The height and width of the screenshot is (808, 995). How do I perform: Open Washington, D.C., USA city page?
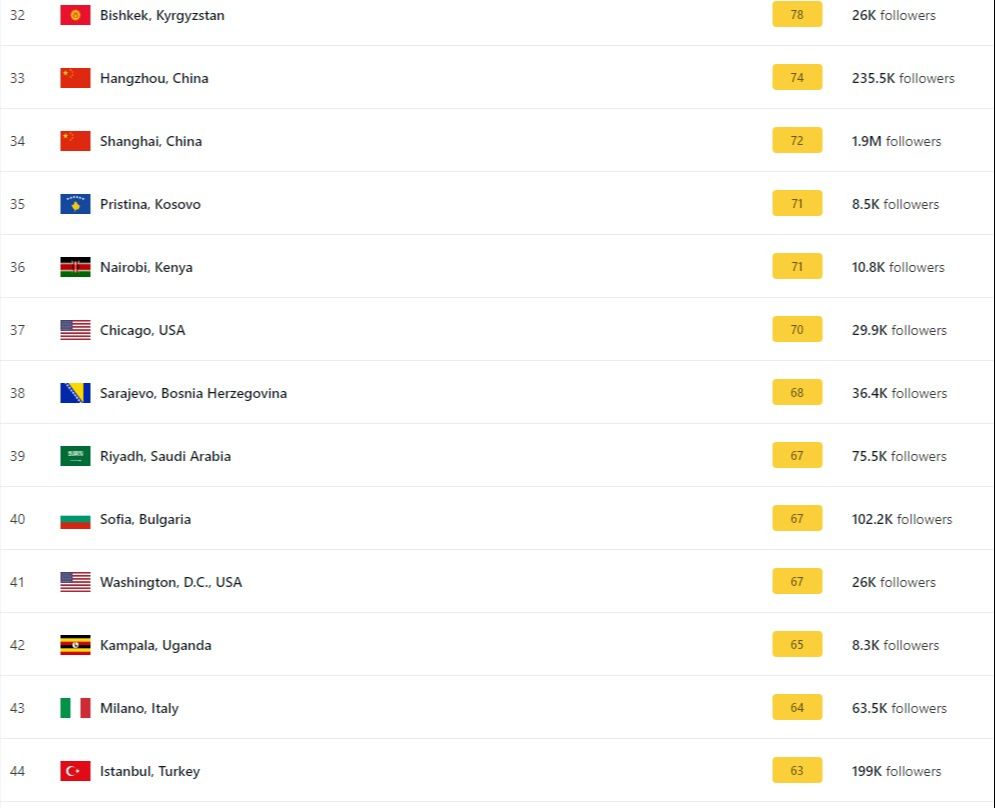(171, 582)
